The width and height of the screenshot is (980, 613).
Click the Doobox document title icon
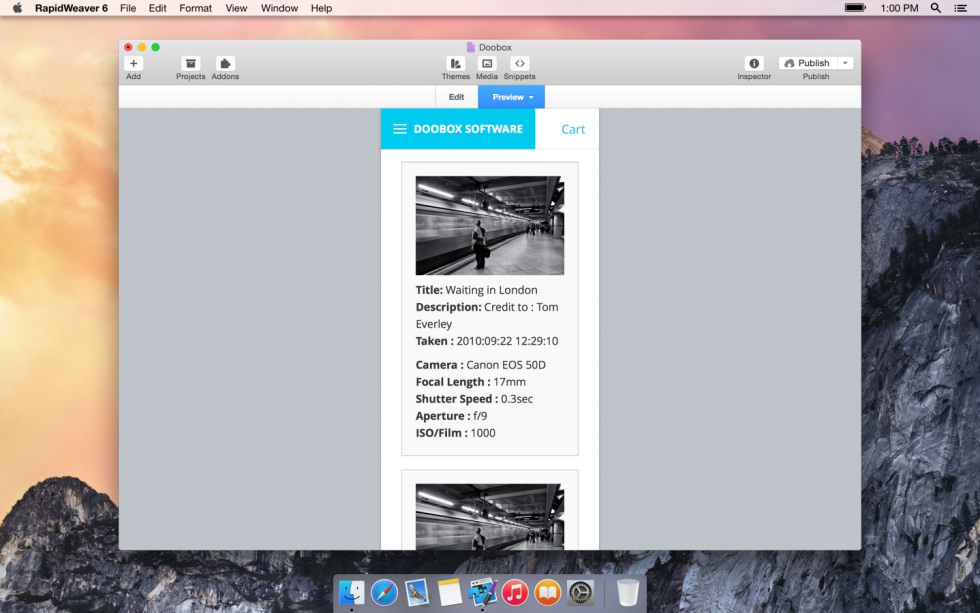tap(471, 47)
